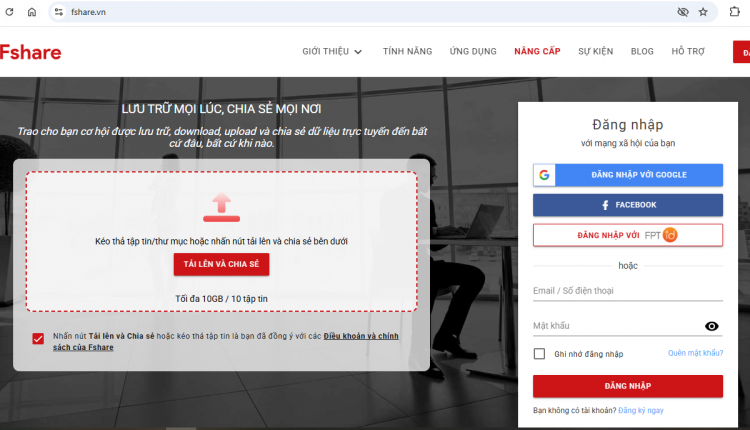The width and height of the screenshot is (750, 430).
Task: Reload the page with the browser refresh icon
Action: click(x=9, y=12)
